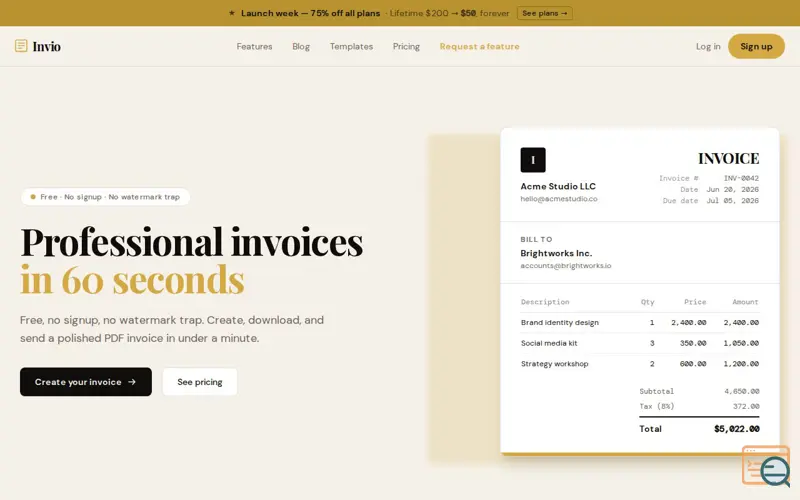Click the See pricing button
The height and width of the screenshot is (500, 800).
click(x=199, y=382)
